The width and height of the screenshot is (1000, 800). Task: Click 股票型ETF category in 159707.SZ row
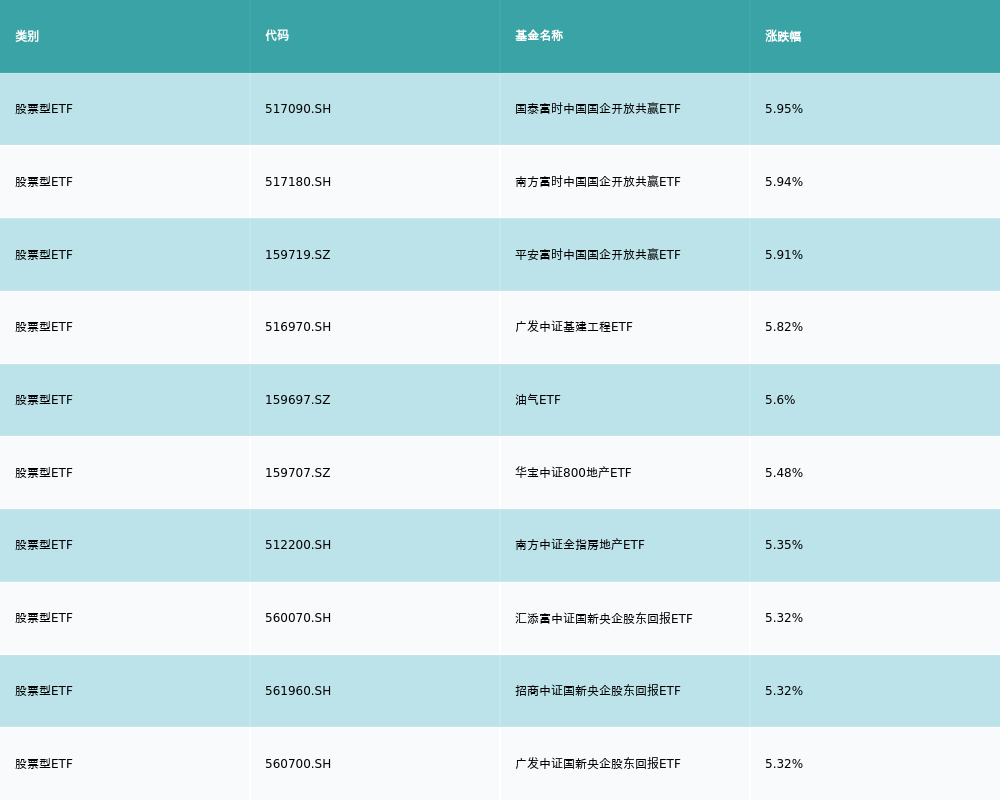pyautogui.click(x=44, y=473)
